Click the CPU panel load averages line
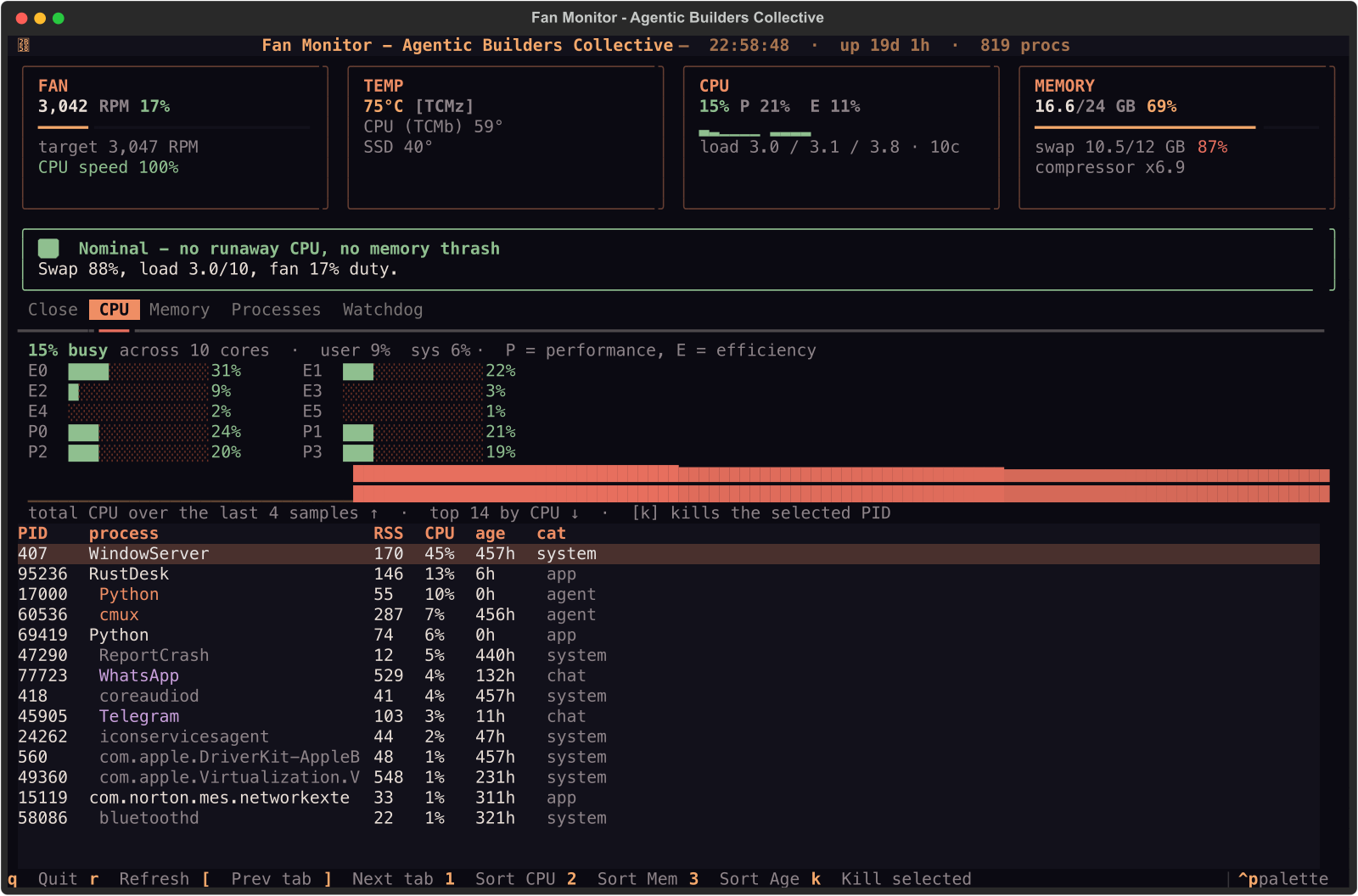The image size is (1358, 896). [829, 147]
